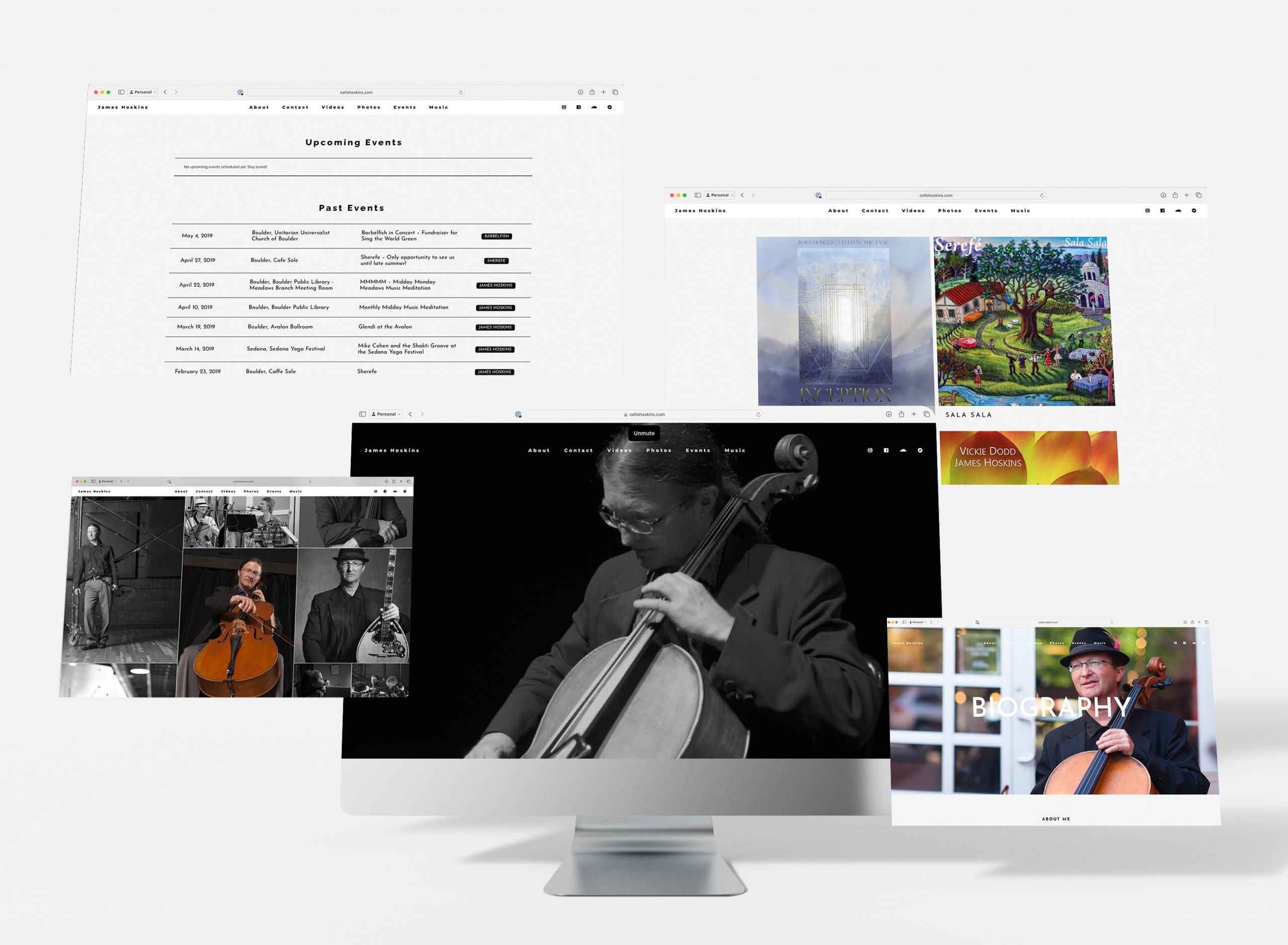The width and height of the screenshot is (1288, 945).
Task: Open new tab plus icon in center iMac browser
Action: [913, 414]
